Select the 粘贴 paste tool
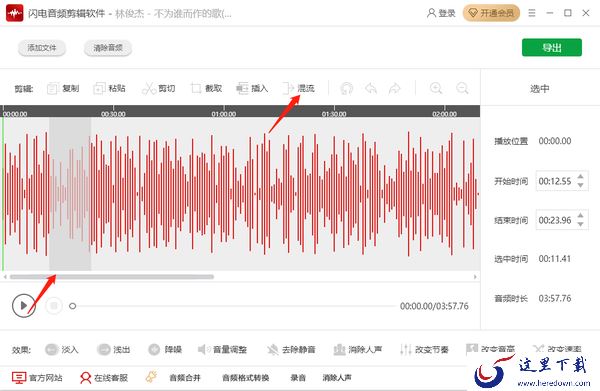 (109, 88)
